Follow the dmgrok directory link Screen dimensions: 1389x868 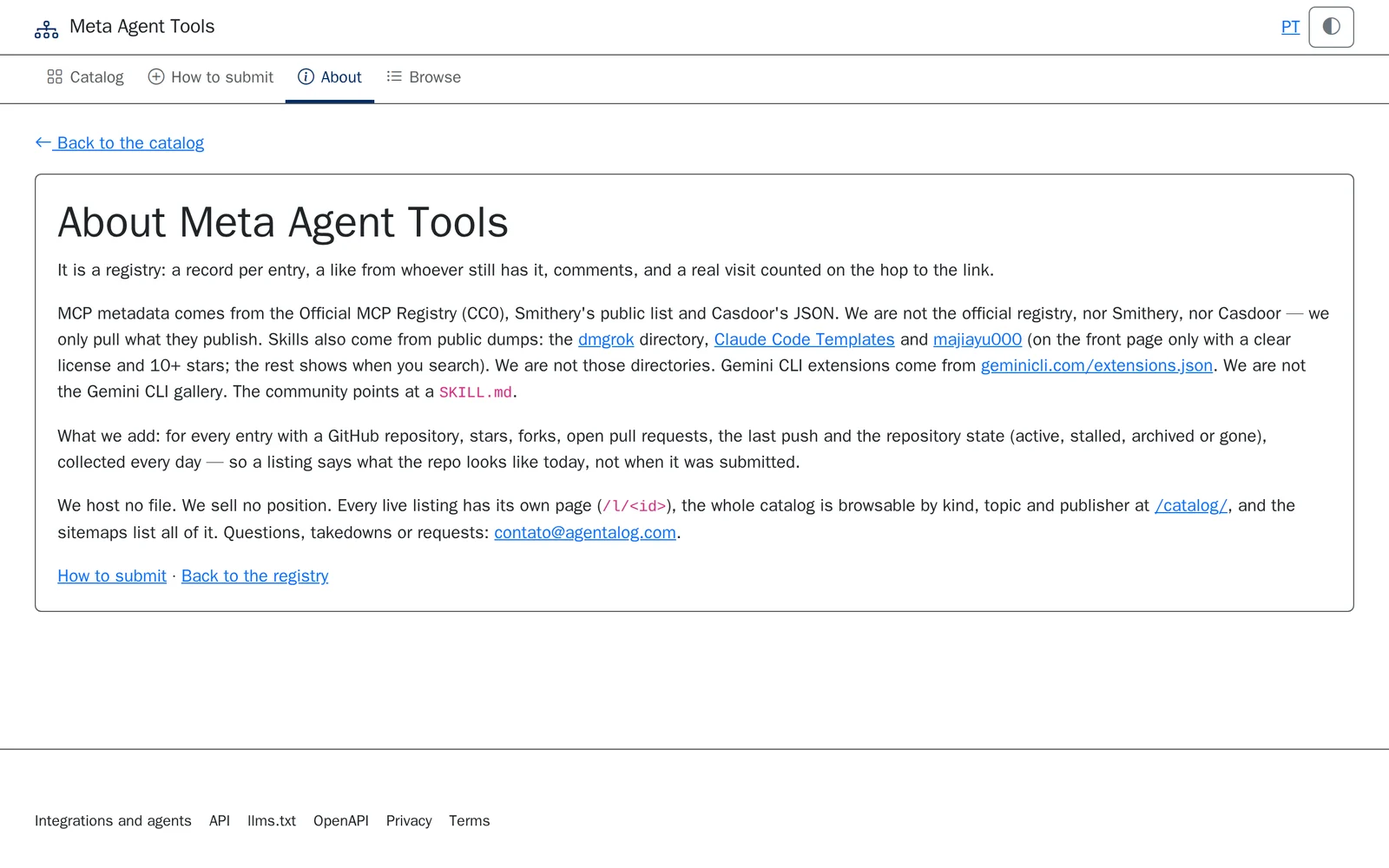tap(606, 339)
